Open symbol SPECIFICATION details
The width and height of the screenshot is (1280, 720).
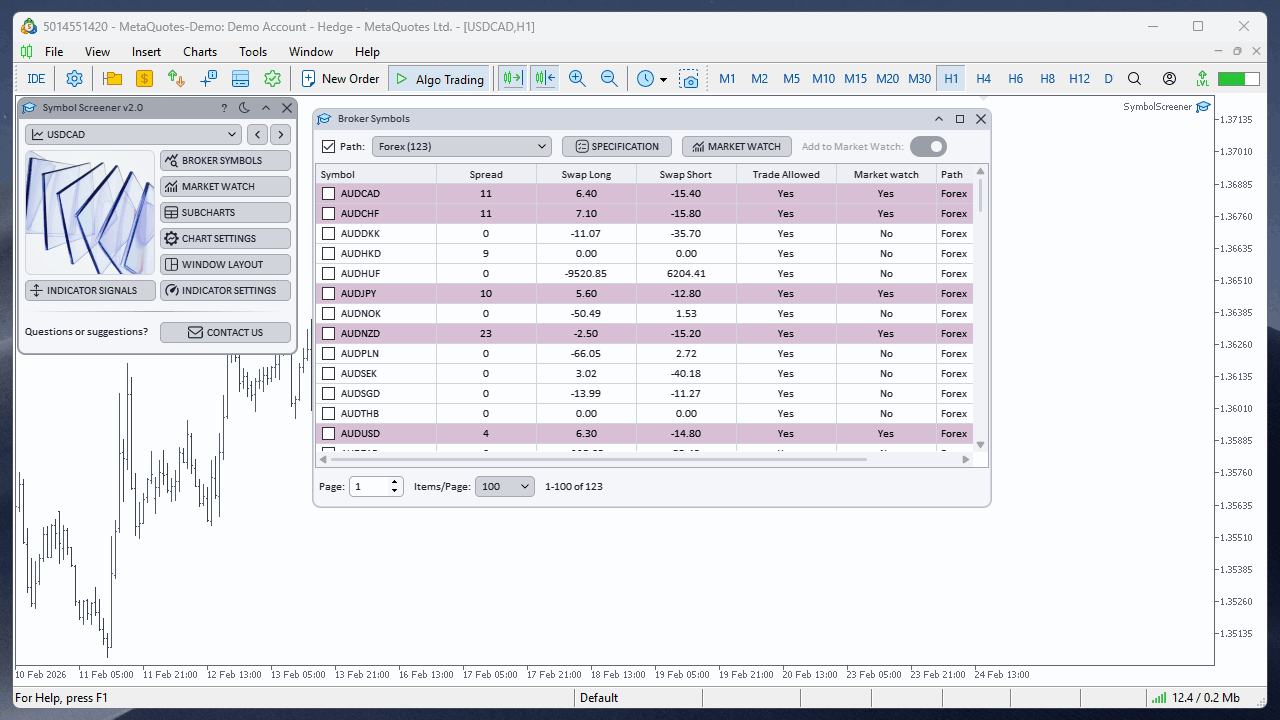tap(616, 146)
